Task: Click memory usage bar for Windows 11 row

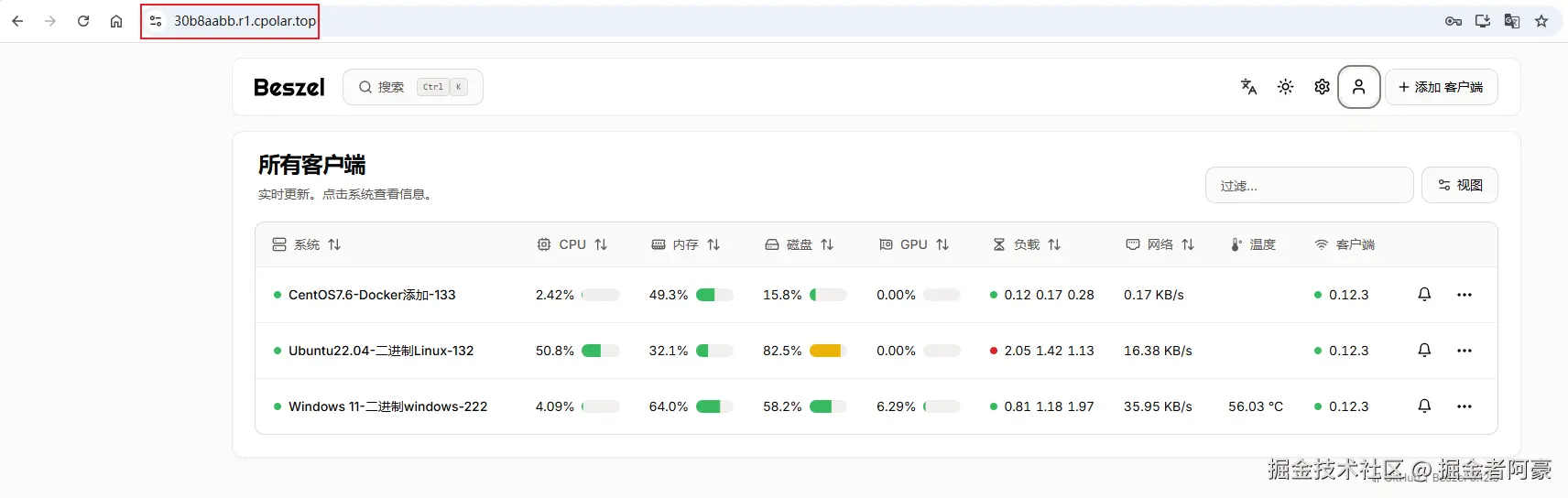Action: [714, 406]
